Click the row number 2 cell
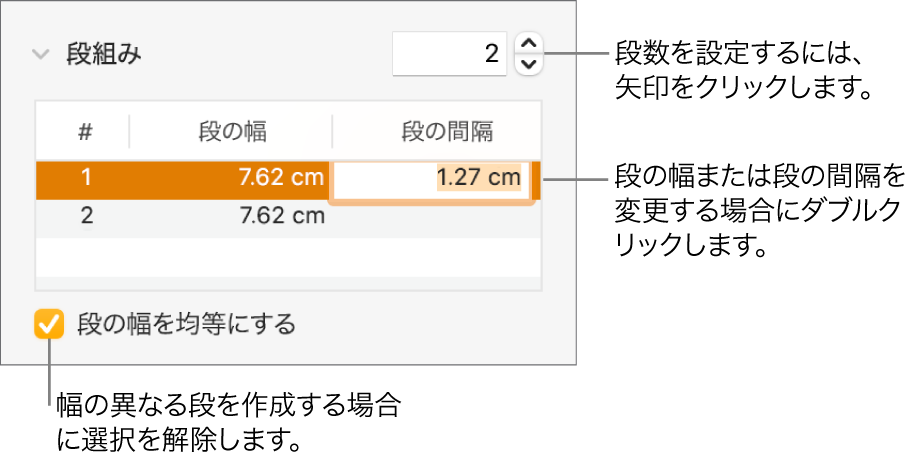Screen dimensions: 916x462 (x=86, y=215)
